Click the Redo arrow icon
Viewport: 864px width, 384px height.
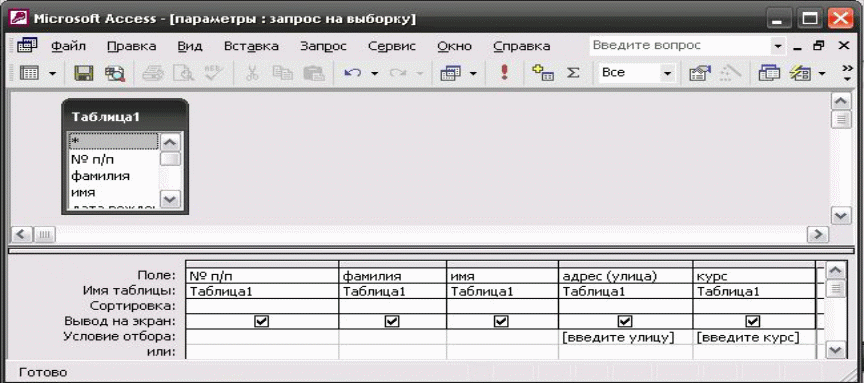397,73
